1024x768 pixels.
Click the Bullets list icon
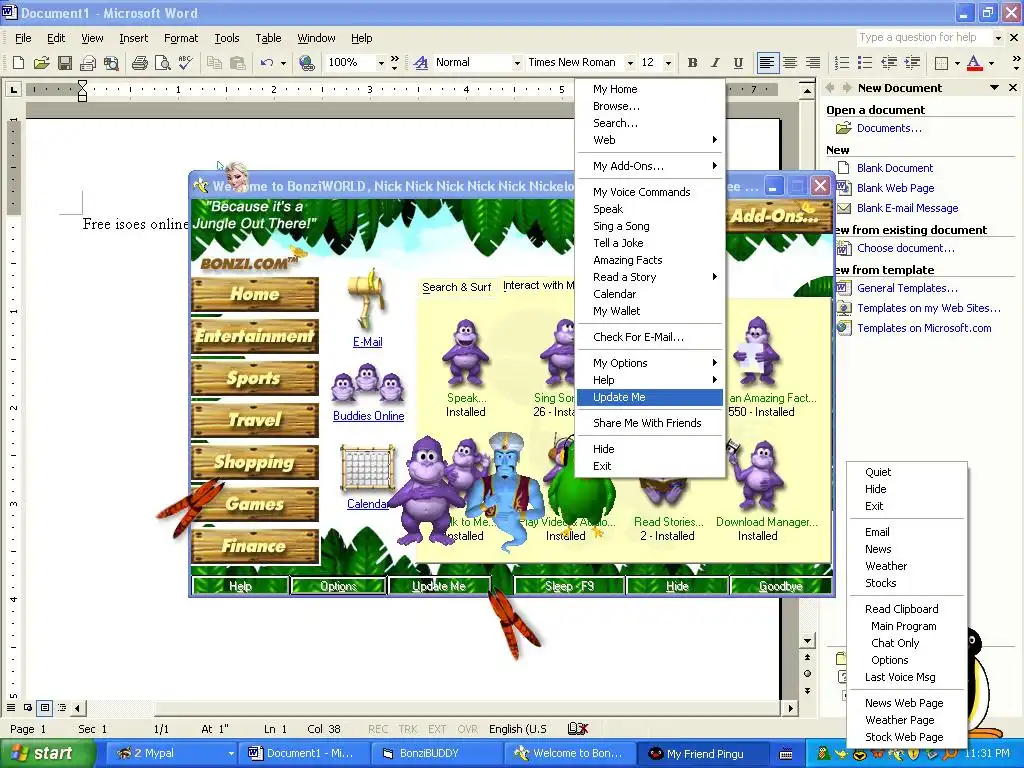pyautogui.click(x=865, y=63)
